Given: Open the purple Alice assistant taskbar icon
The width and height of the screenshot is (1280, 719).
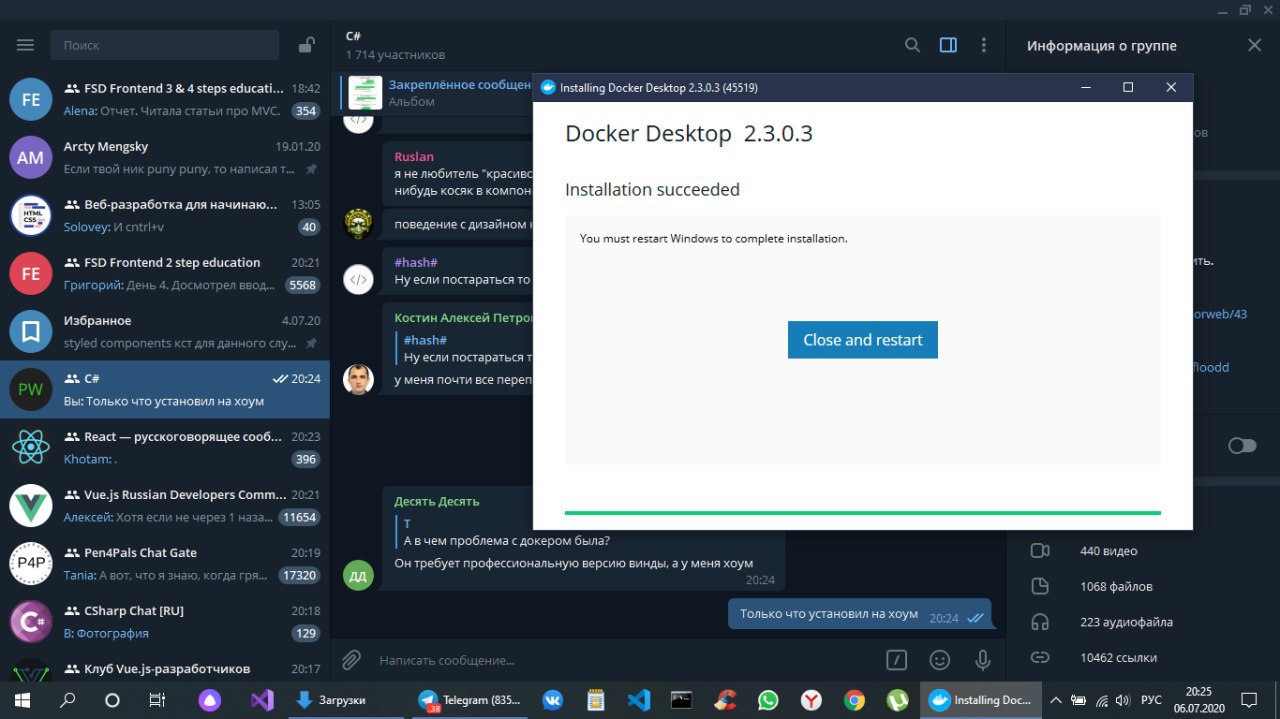Looking at the screenshot, I should (210, 700).
